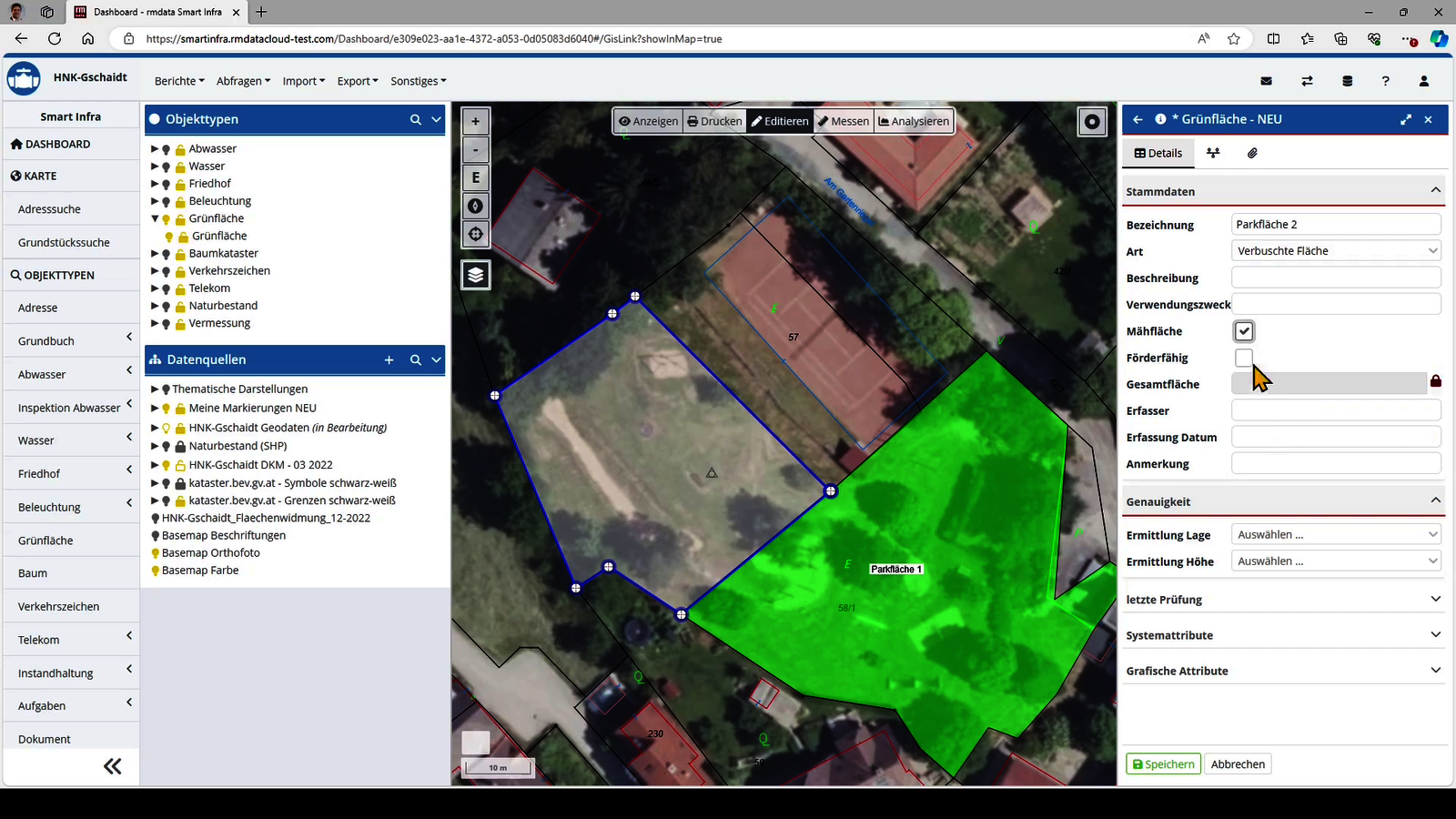Click the Abbrechen button

click(1238, 764)
